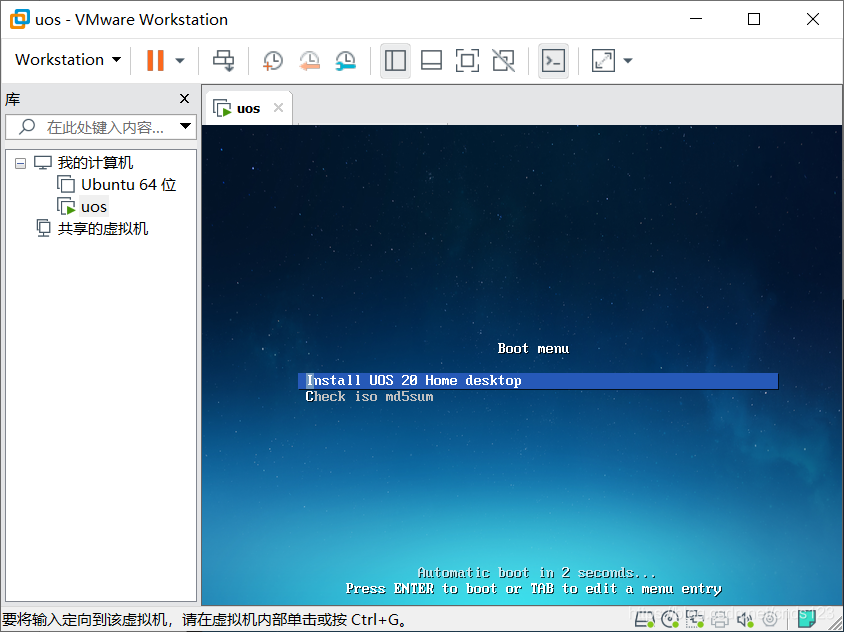Open power options dropdown next to pause
This screenshot has height=632, width=844.
click(x=180, y=60)
